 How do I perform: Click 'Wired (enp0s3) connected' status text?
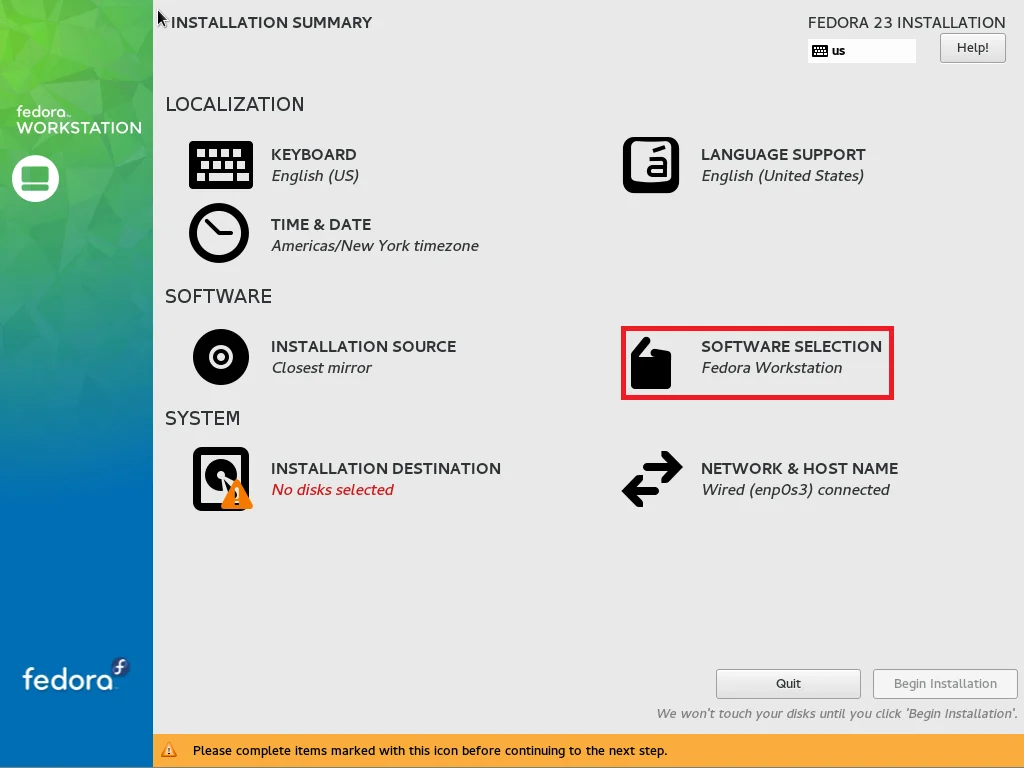point(795,490)
